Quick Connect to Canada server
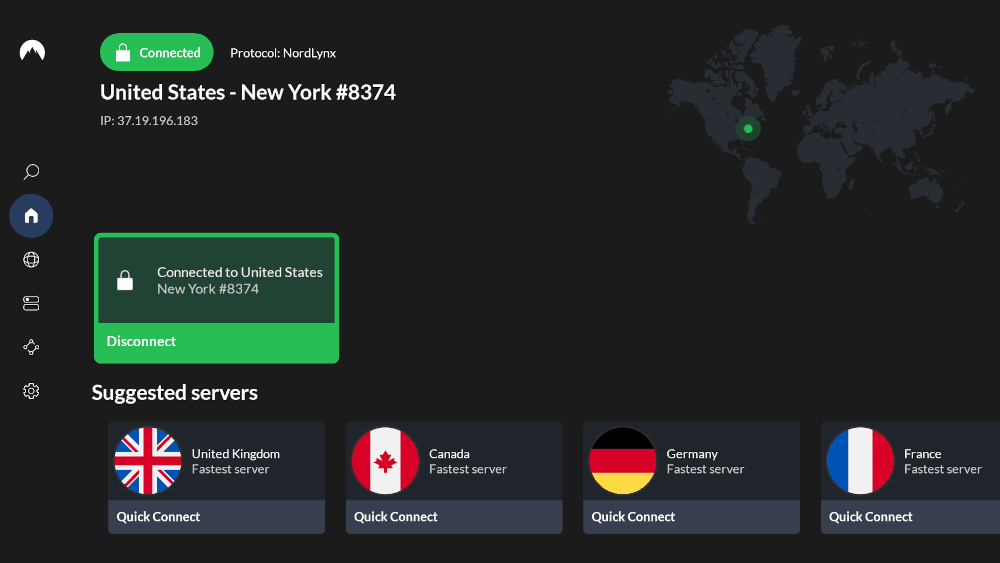1000x563 pixels. (x=453, y=517)
